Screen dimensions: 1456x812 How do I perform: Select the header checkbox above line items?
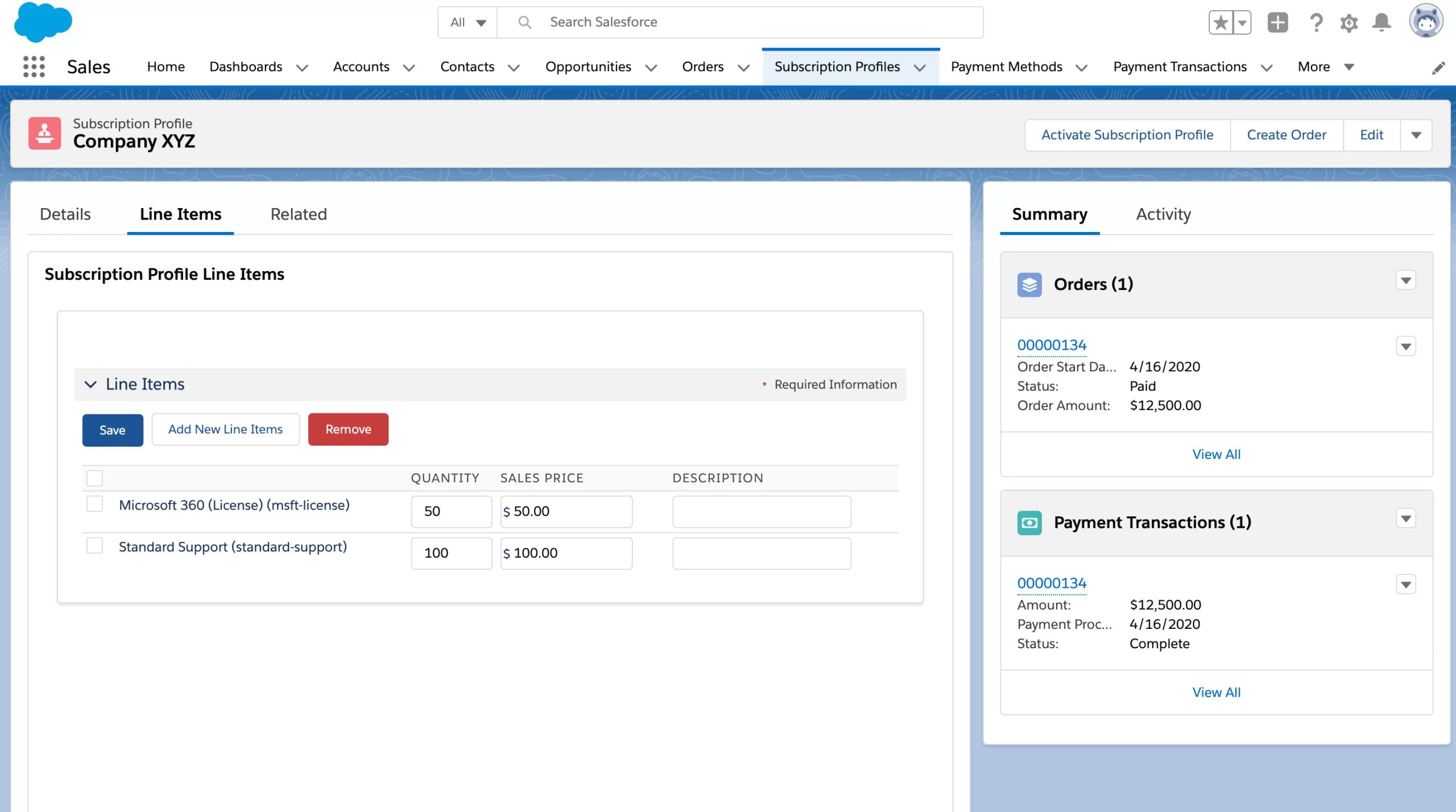pos(94,478)
